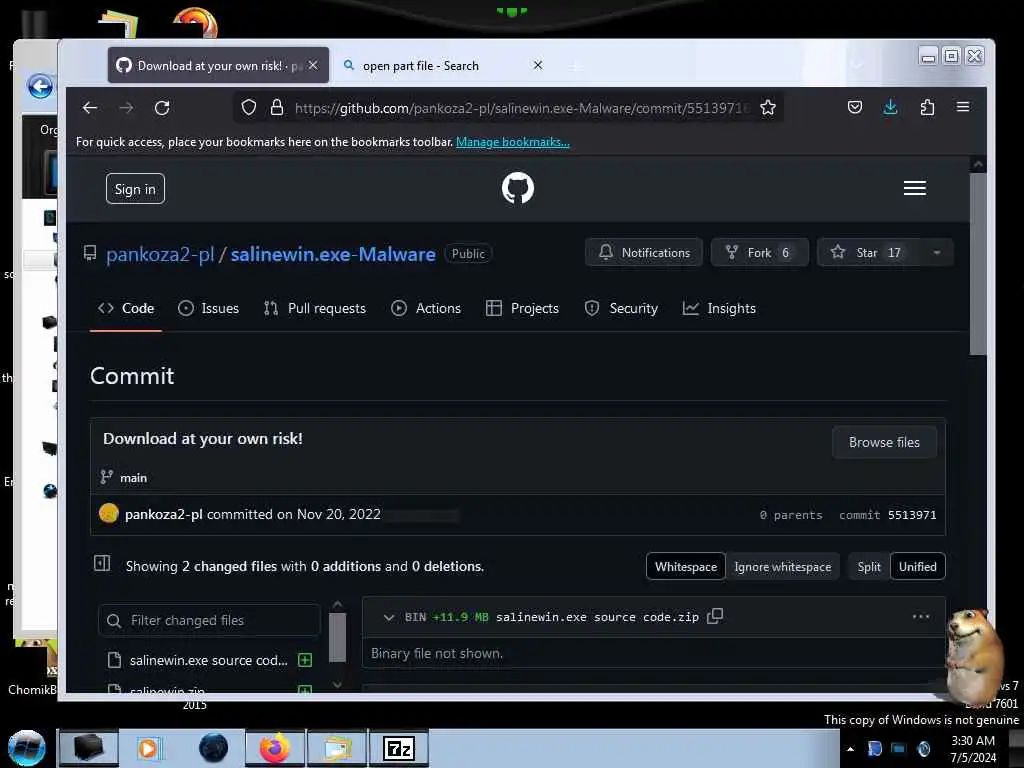1024x768 pixels.
Task: Open 7-Zip from taskbar
Action: (399, 748)
